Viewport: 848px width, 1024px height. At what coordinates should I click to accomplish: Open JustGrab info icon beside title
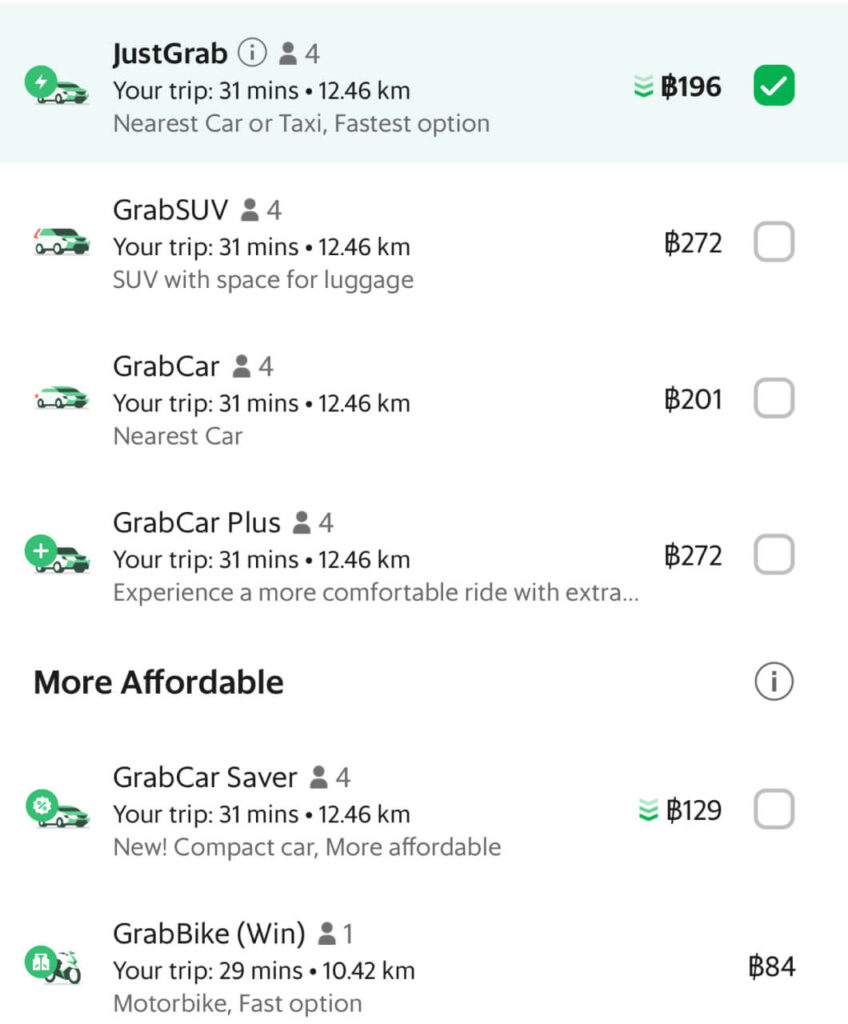pyautogui.click(x=252, y=52)
